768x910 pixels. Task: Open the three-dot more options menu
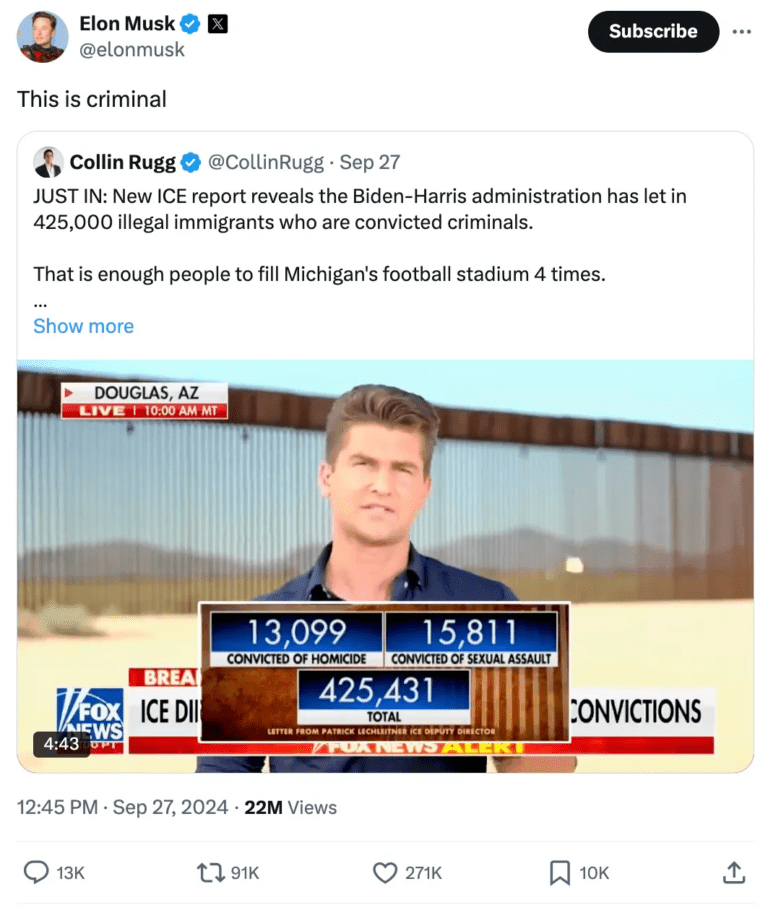741,31
